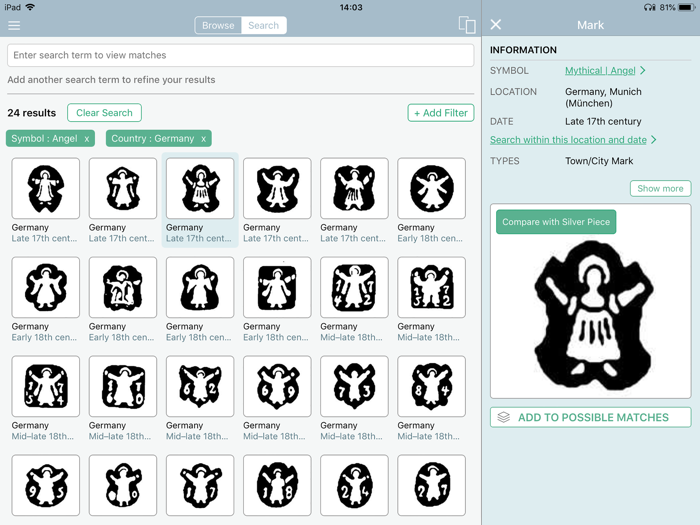
Task: Select the bottom-row angel mark with 0
Action: coord(123,486)
